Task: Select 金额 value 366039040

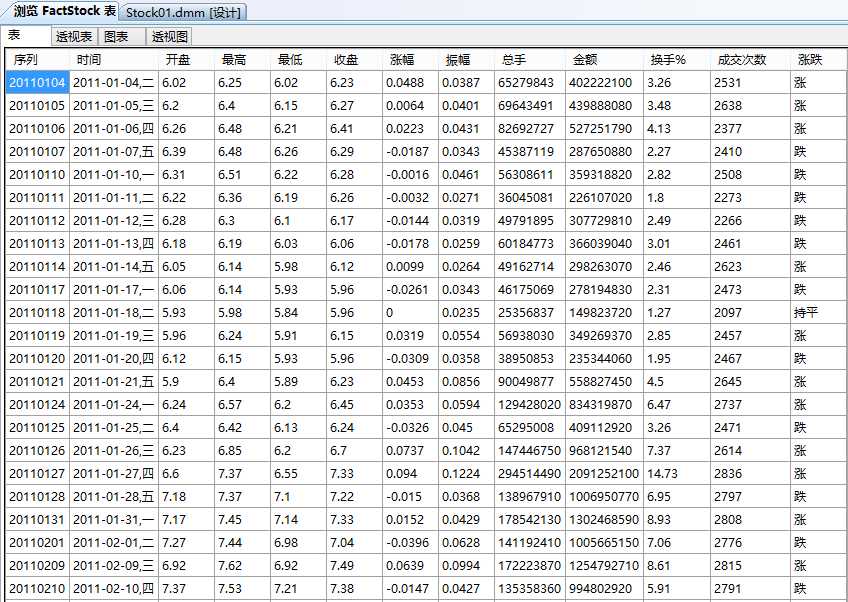Action: click(x=604, y=243)
